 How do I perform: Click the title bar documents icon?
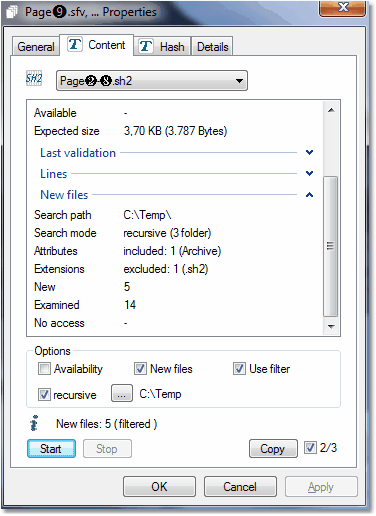click(x=12, y=11)
